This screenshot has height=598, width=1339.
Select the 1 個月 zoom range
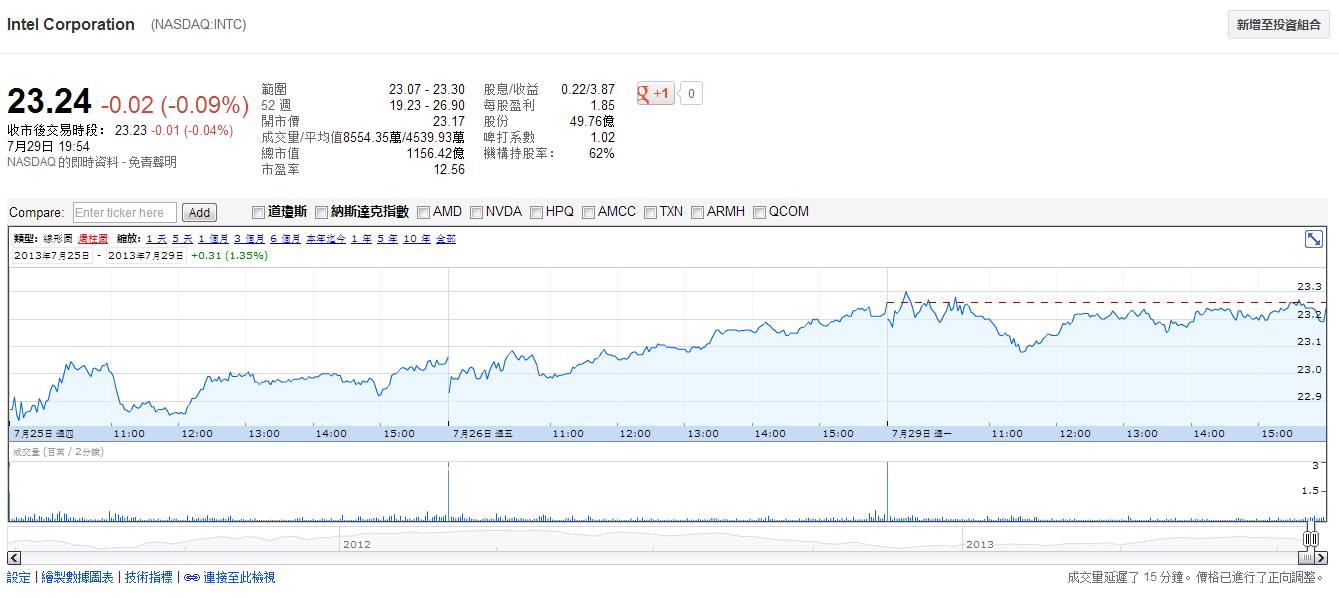pyautogui.click(x=213, y=239)
